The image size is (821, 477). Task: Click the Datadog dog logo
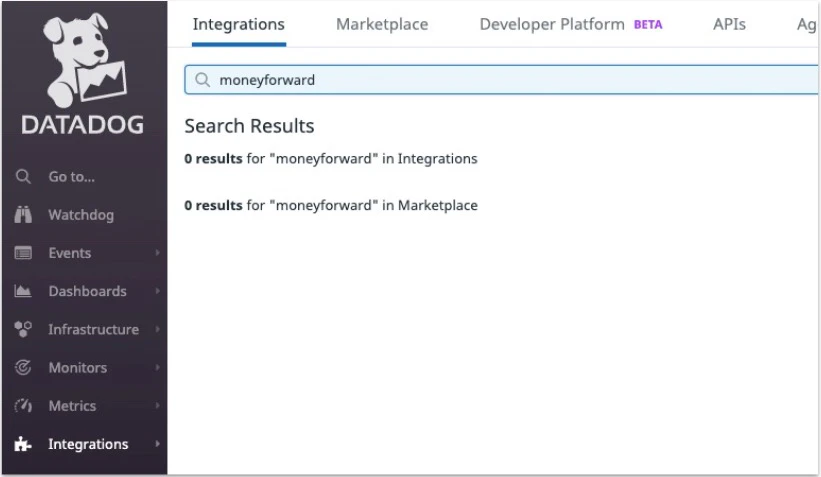84,60
